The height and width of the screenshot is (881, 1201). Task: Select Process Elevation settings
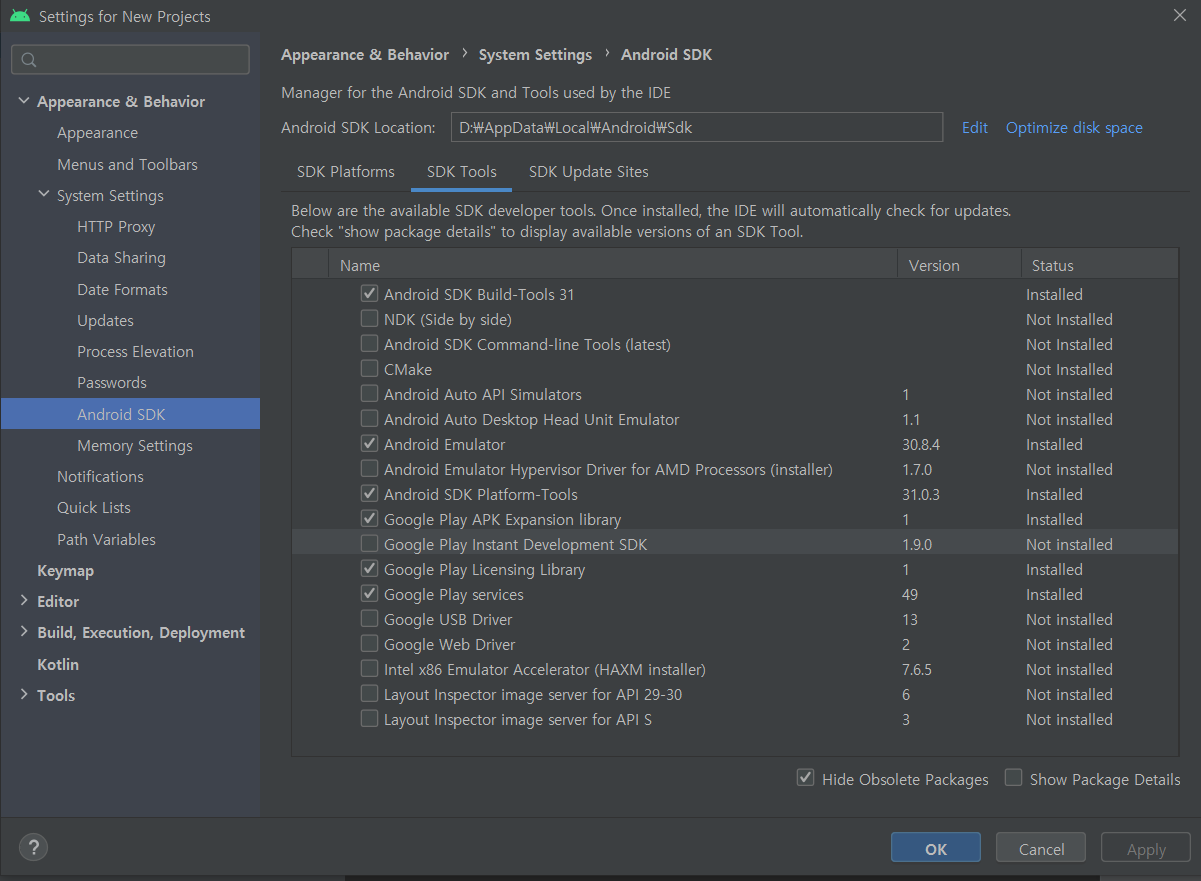[x=135, y=351]
